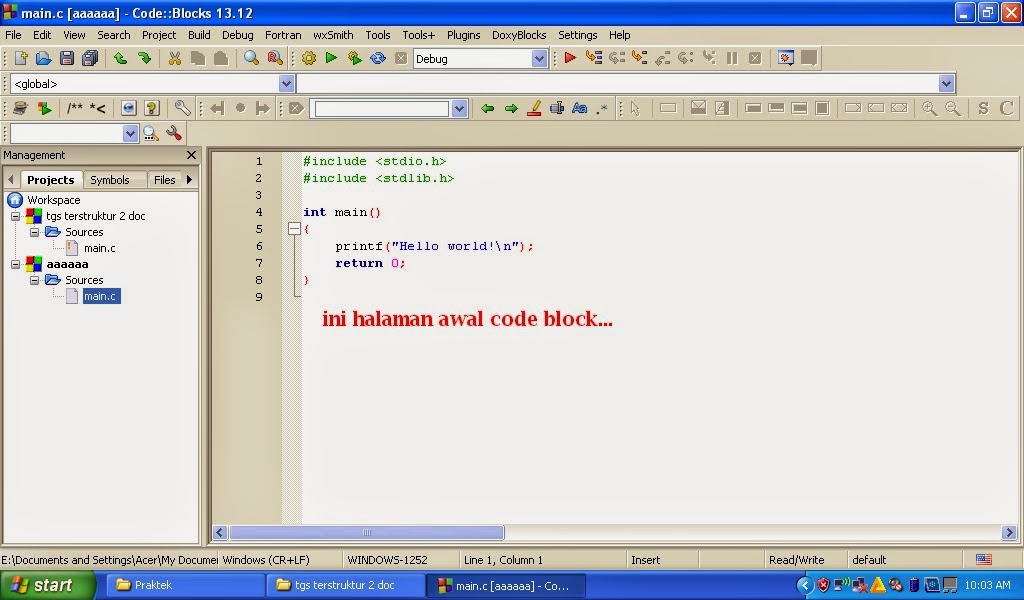Image resolution: width=1024 pixels, height=600 pixels.
Task: Switch to tgs terstruktur 2 doc taskbar window
Action: 345,585
